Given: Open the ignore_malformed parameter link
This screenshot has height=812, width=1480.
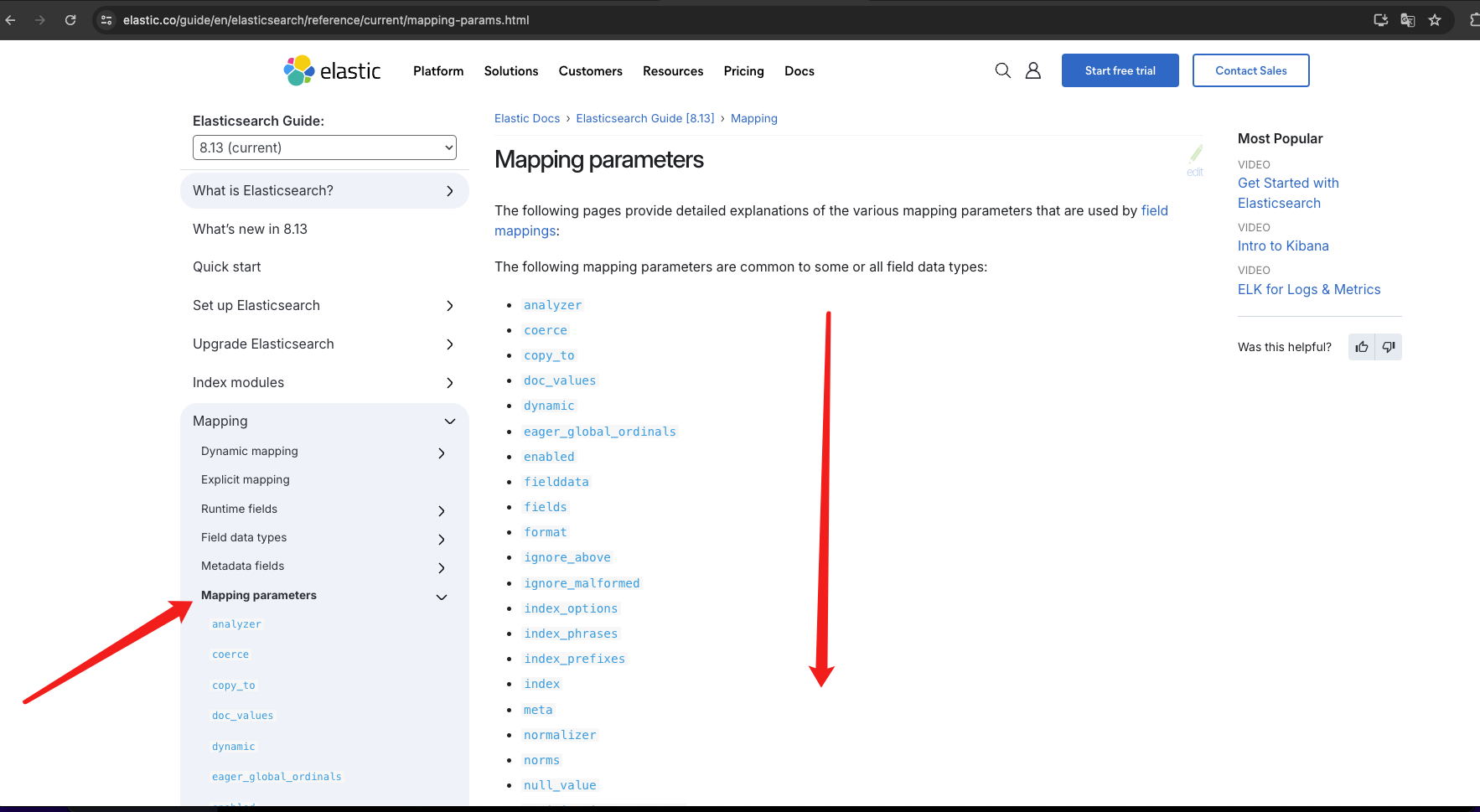Looking at the screenshot, I should 582,583.
